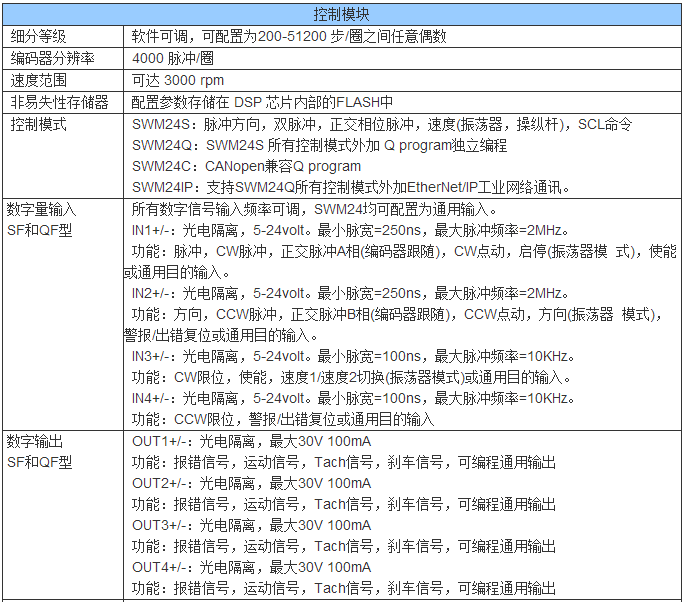Click the OUT1+/- 光电隔离 line
Image resolution: width=685 pixels, height=602 pixels.
coord(251,441)
